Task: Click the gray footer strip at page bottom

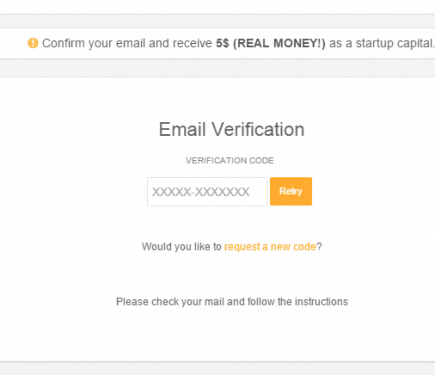Action: pos(217,369)
